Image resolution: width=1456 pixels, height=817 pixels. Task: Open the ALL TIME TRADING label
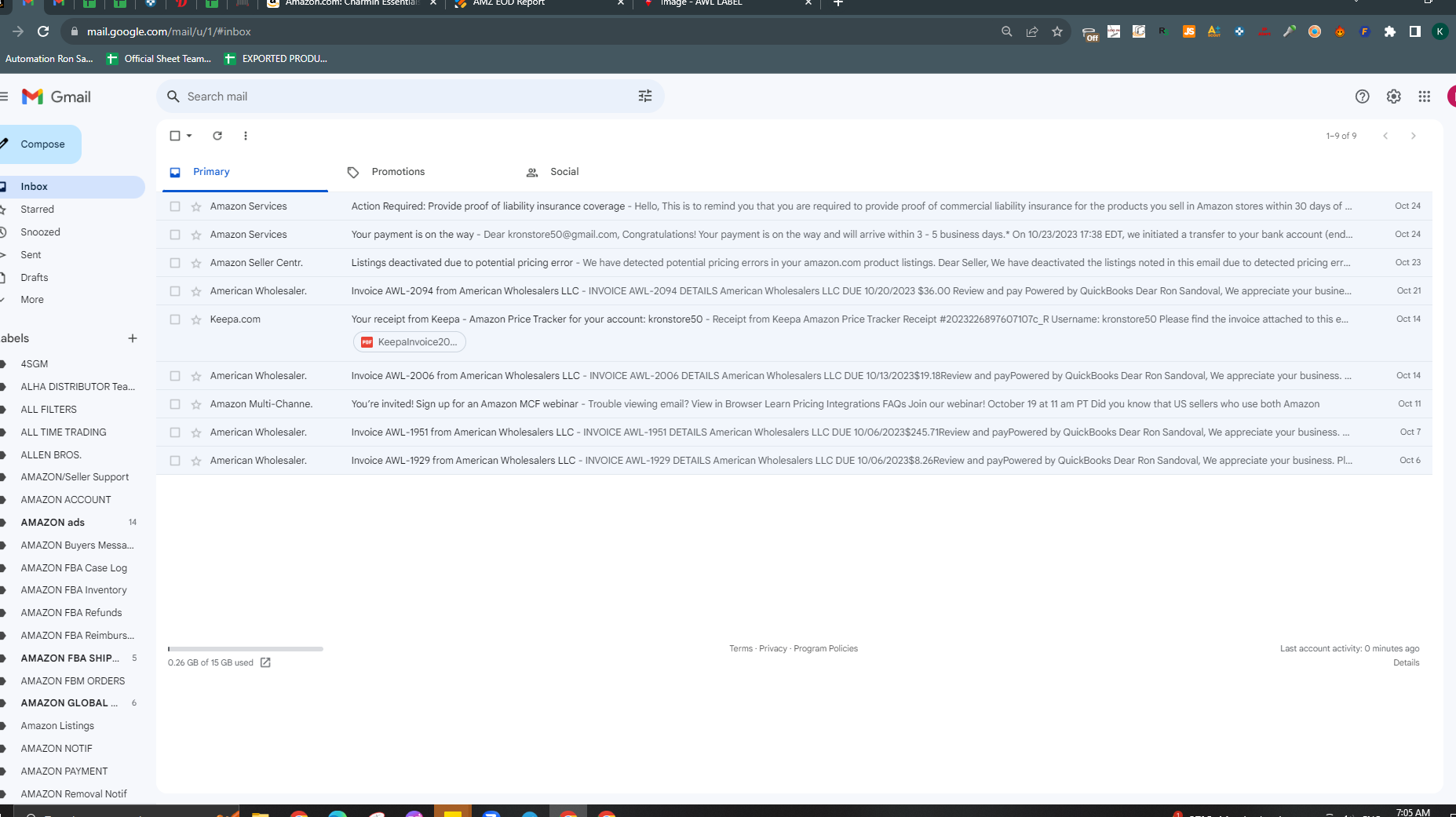click(64, 432)
